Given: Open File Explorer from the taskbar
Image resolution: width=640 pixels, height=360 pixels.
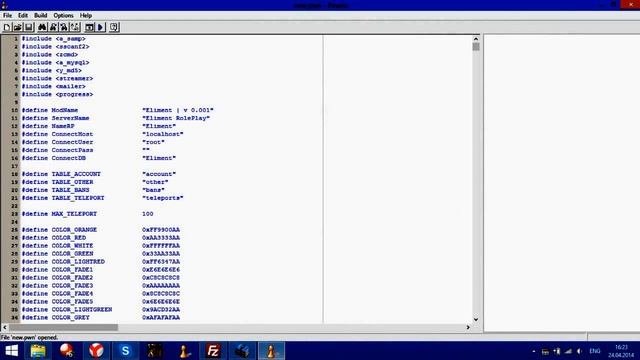Looking at the screenshot, I should point(38,351).
